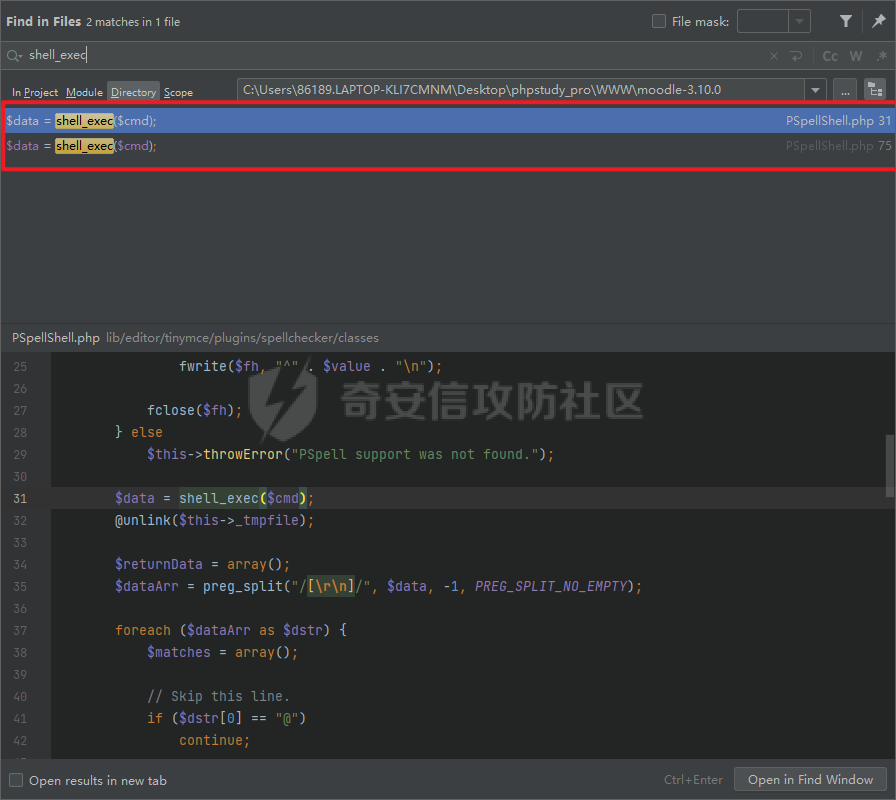Screen dimensions: 896x800
Task: Pin the Find in Files window
Action: (x=878, y=21)
